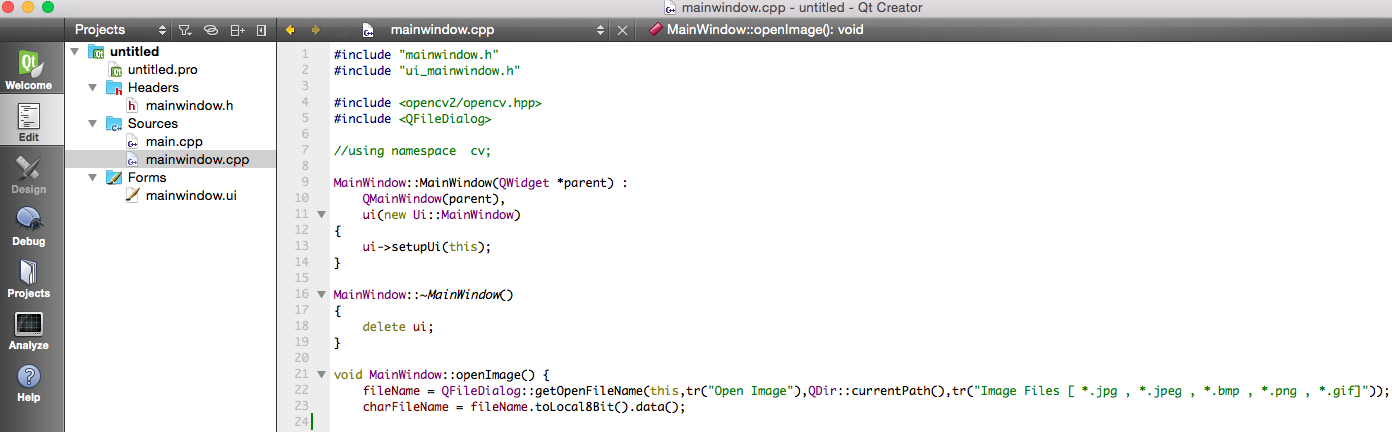The width and height of the screenshot is (1392, 432).
Task: Fold the openImage function at line 21
Action: [x=321, y=375]
